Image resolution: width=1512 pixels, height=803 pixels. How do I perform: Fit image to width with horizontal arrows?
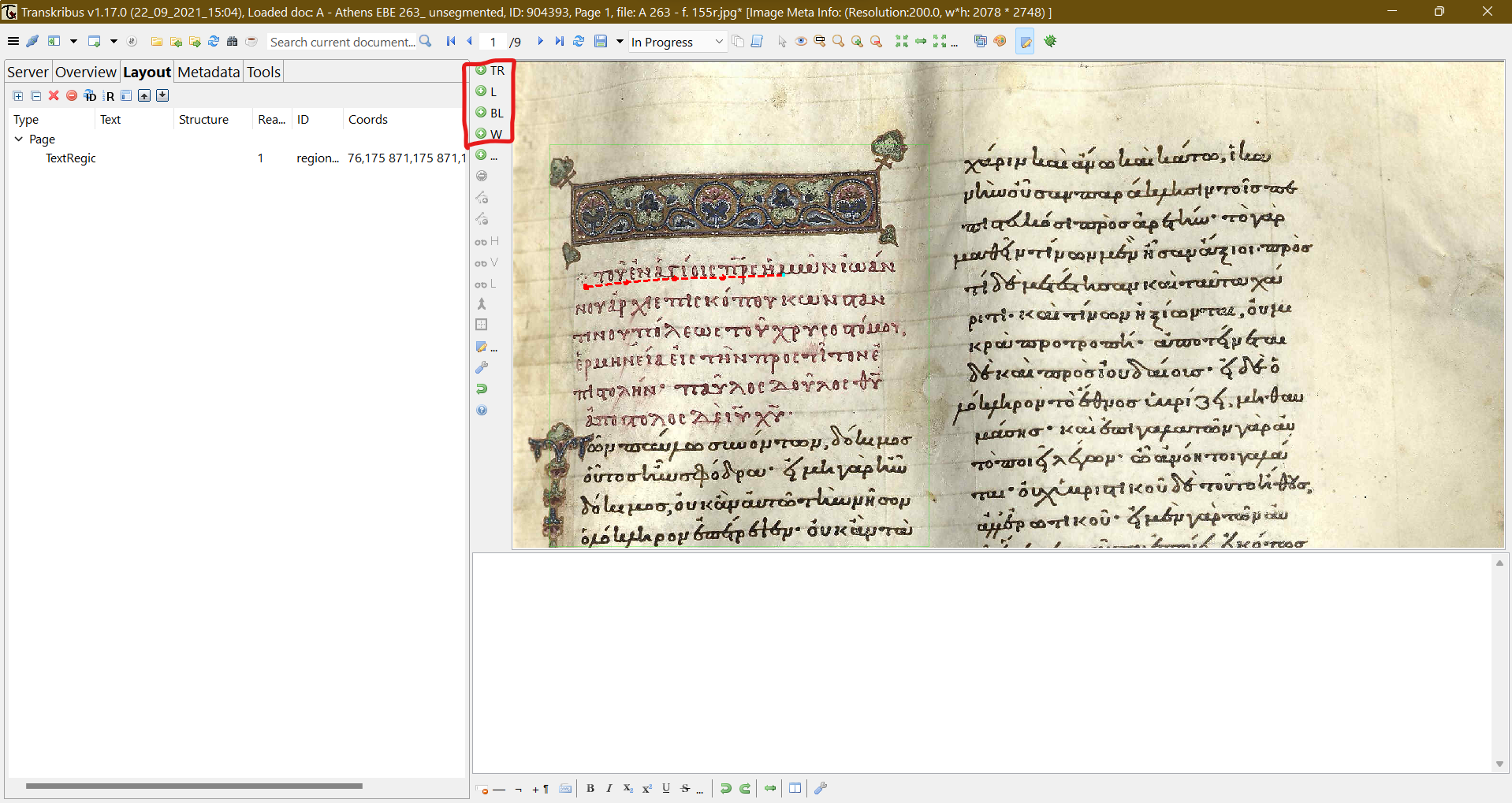[921, 41]
